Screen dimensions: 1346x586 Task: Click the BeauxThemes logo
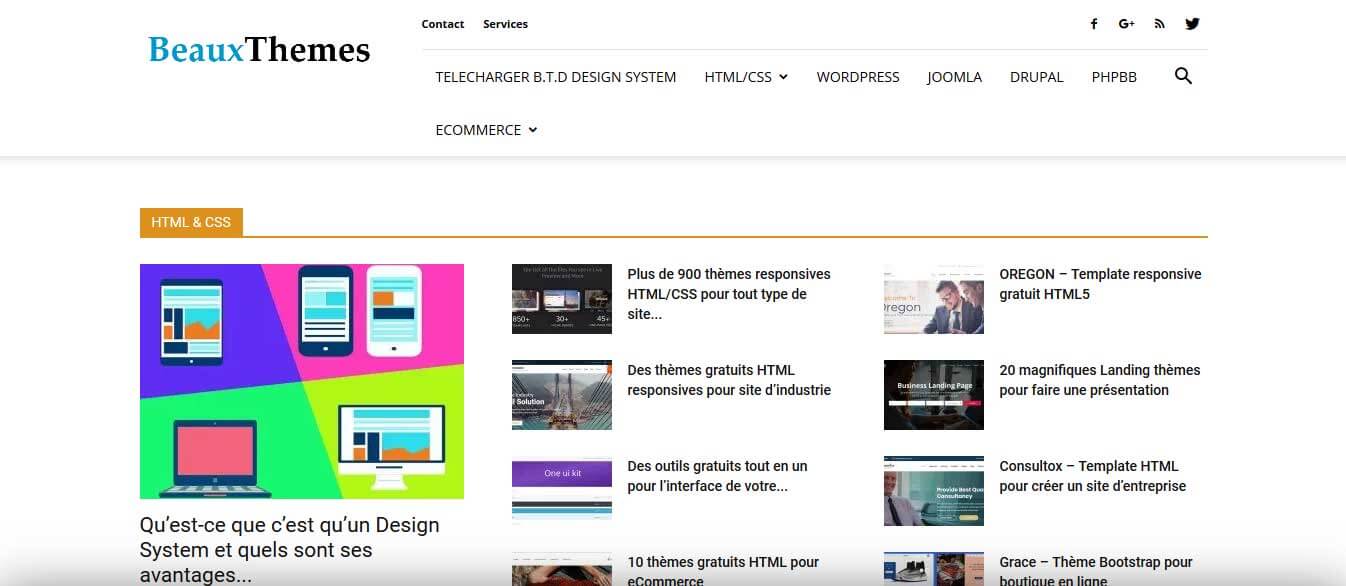tap(259, 49)
